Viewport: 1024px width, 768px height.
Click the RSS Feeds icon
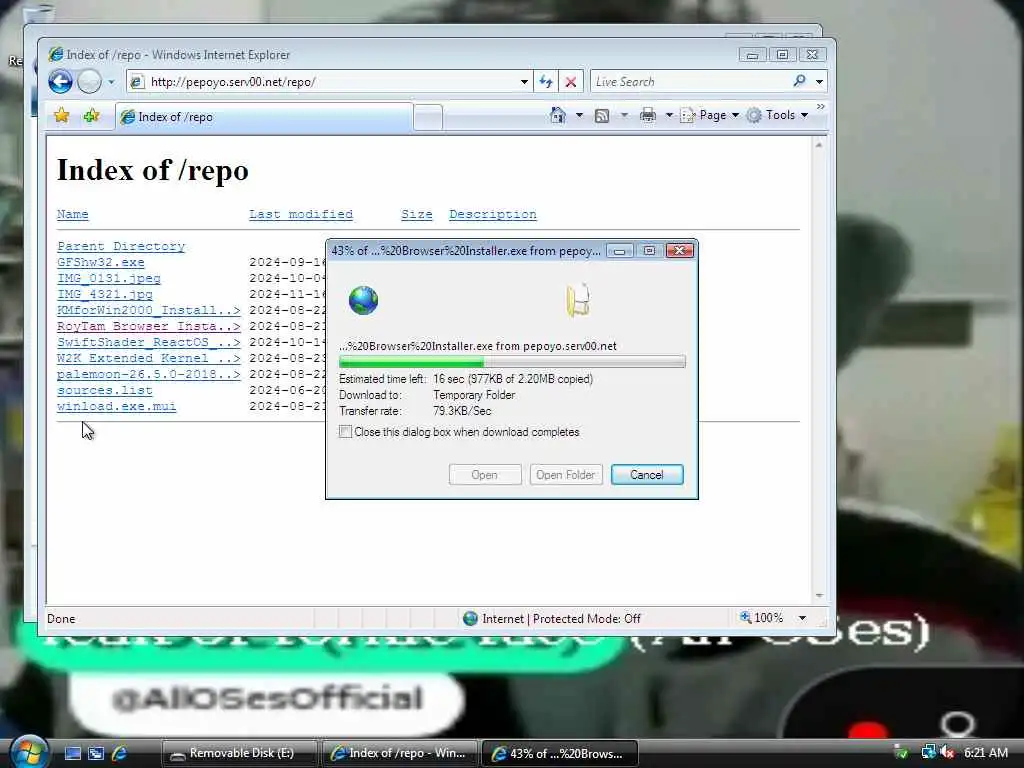pyautogui.click(x=601, y=116)
